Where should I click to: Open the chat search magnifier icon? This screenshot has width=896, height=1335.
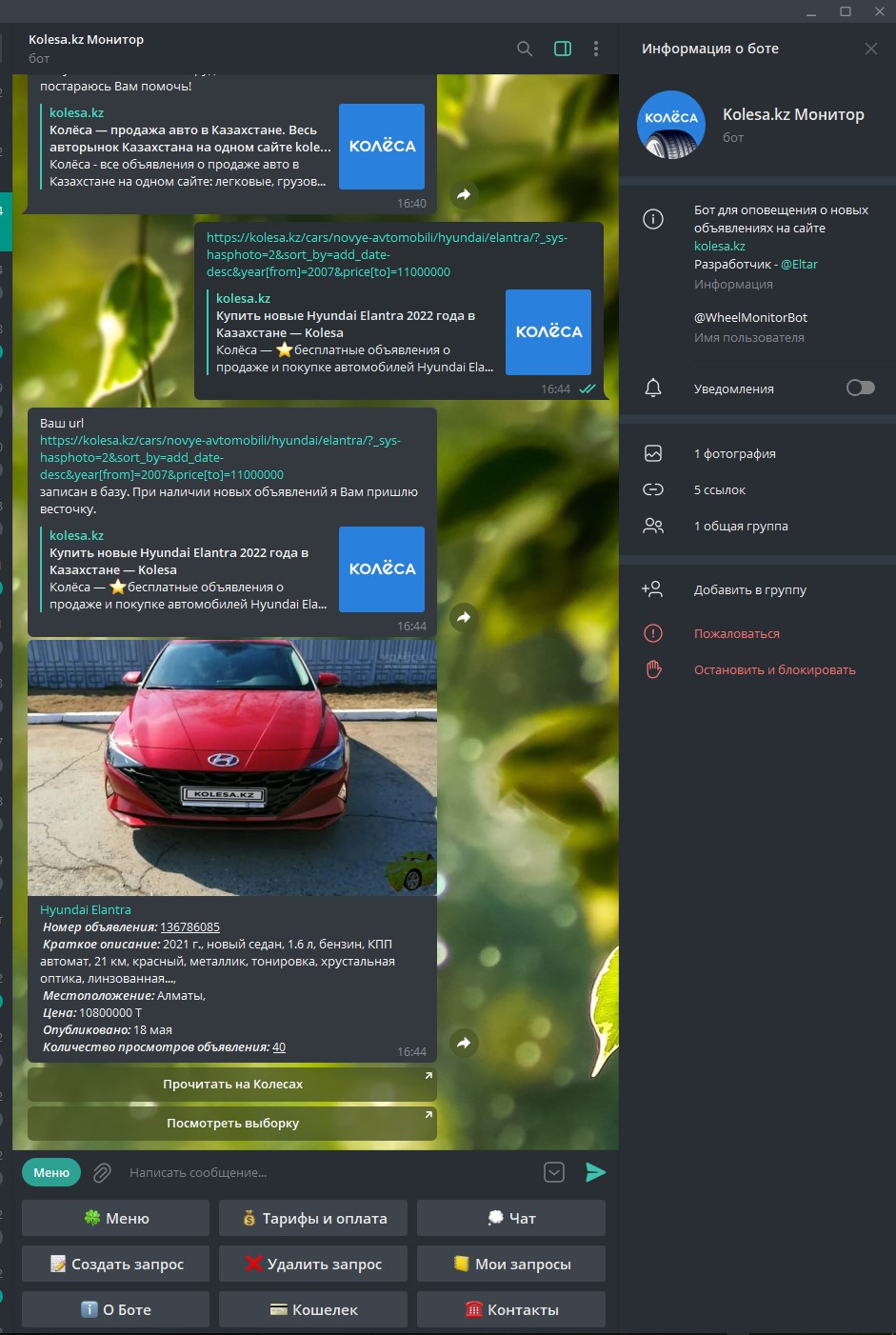point(525,49)
